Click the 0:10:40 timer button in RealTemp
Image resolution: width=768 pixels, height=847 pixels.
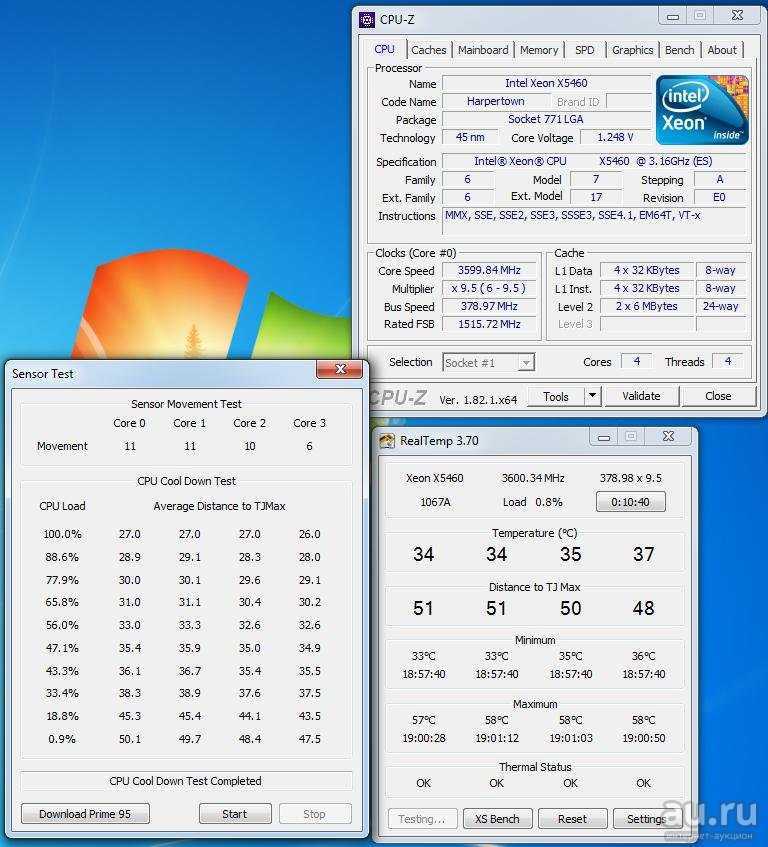(x=630, y=502)
